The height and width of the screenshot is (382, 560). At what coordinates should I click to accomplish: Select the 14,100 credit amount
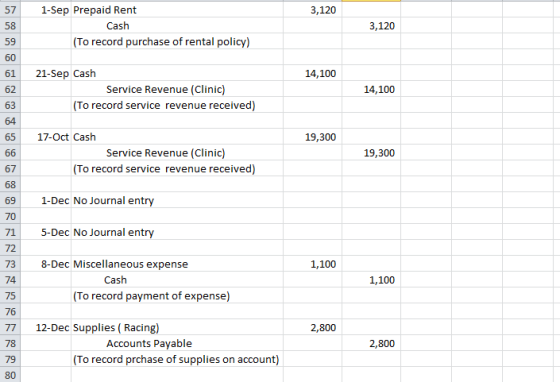coord(371,89)
